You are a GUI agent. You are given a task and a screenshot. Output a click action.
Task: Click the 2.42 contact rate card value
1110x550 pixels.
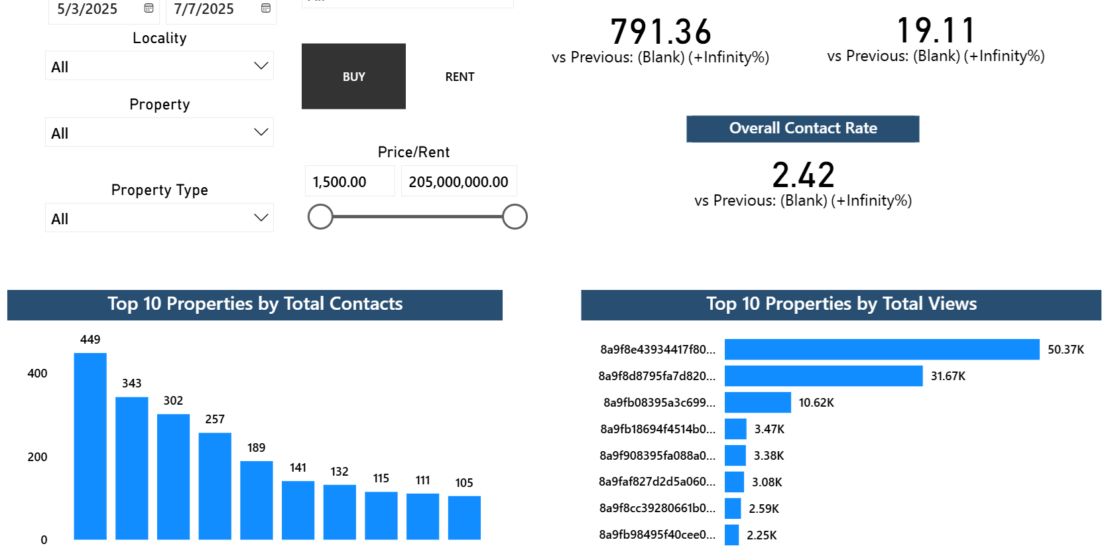(803, 175)
